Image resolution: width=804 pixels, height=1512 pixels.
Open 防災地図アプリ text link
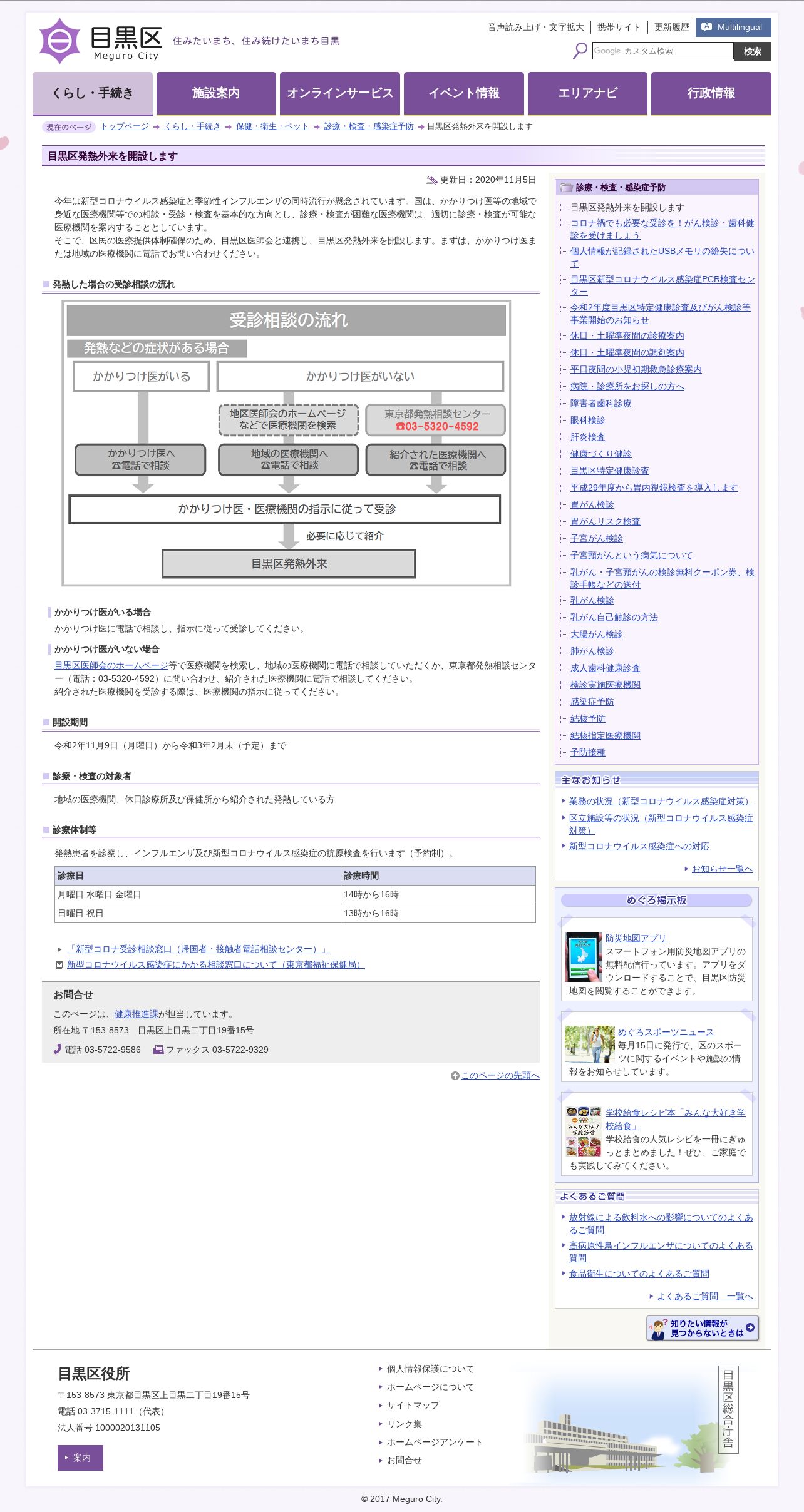click(x=636, y=938)
